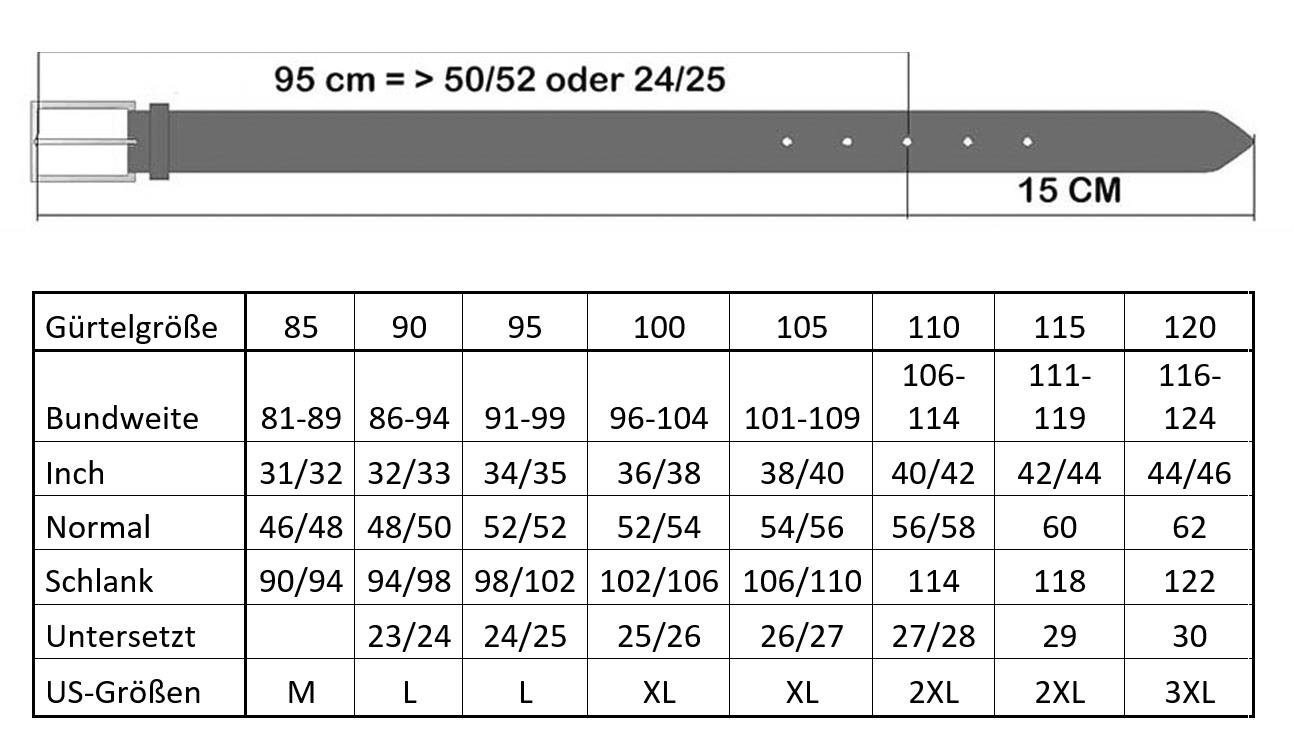Click the leftmost belt hole
The image size is (1294, 744).
pos(787,142)
